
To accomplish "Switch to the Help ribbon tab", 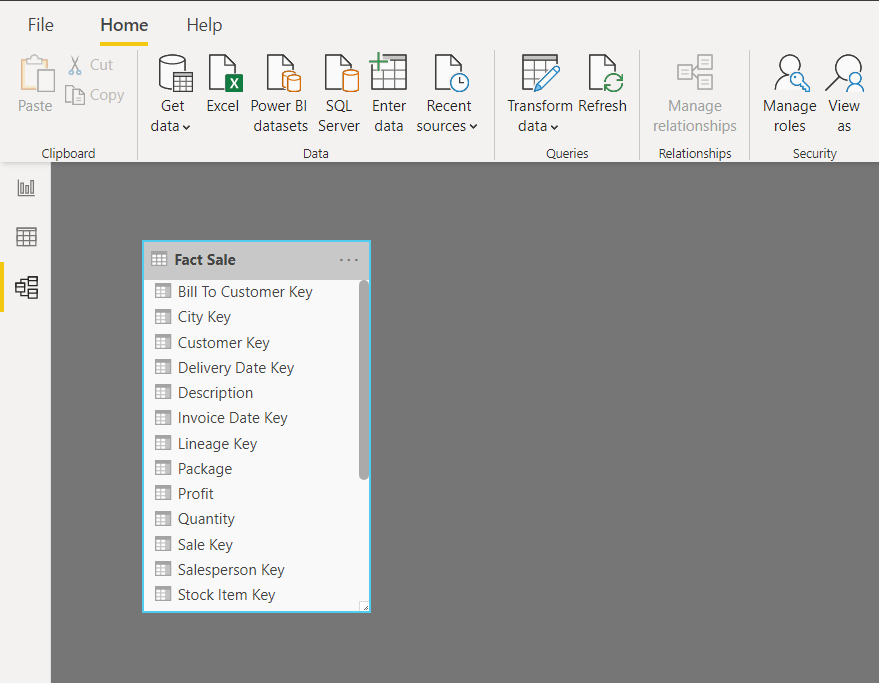I will pos(204,24).
